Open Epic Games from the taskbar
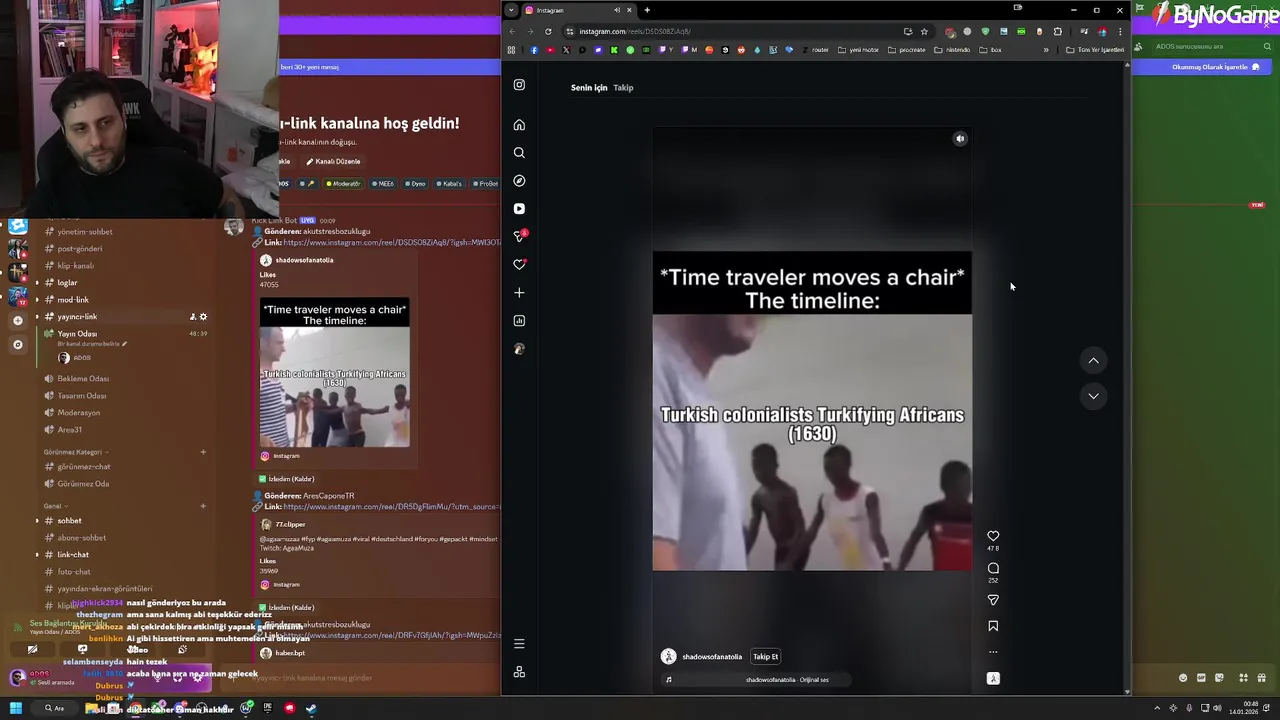1280x720 pixels. coord(267,708)
